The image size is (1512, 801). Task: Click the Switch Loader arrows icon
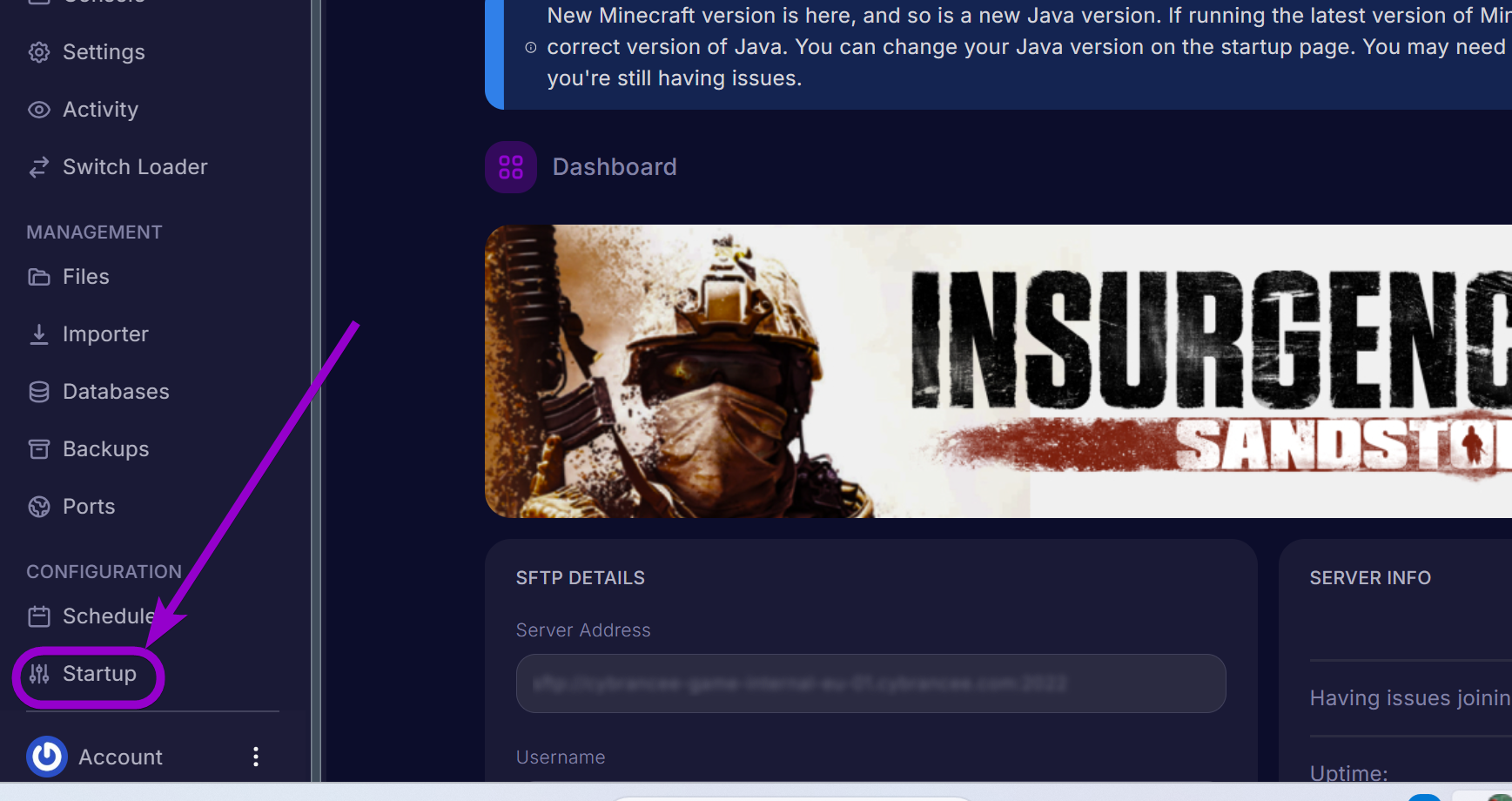point(39,167)
